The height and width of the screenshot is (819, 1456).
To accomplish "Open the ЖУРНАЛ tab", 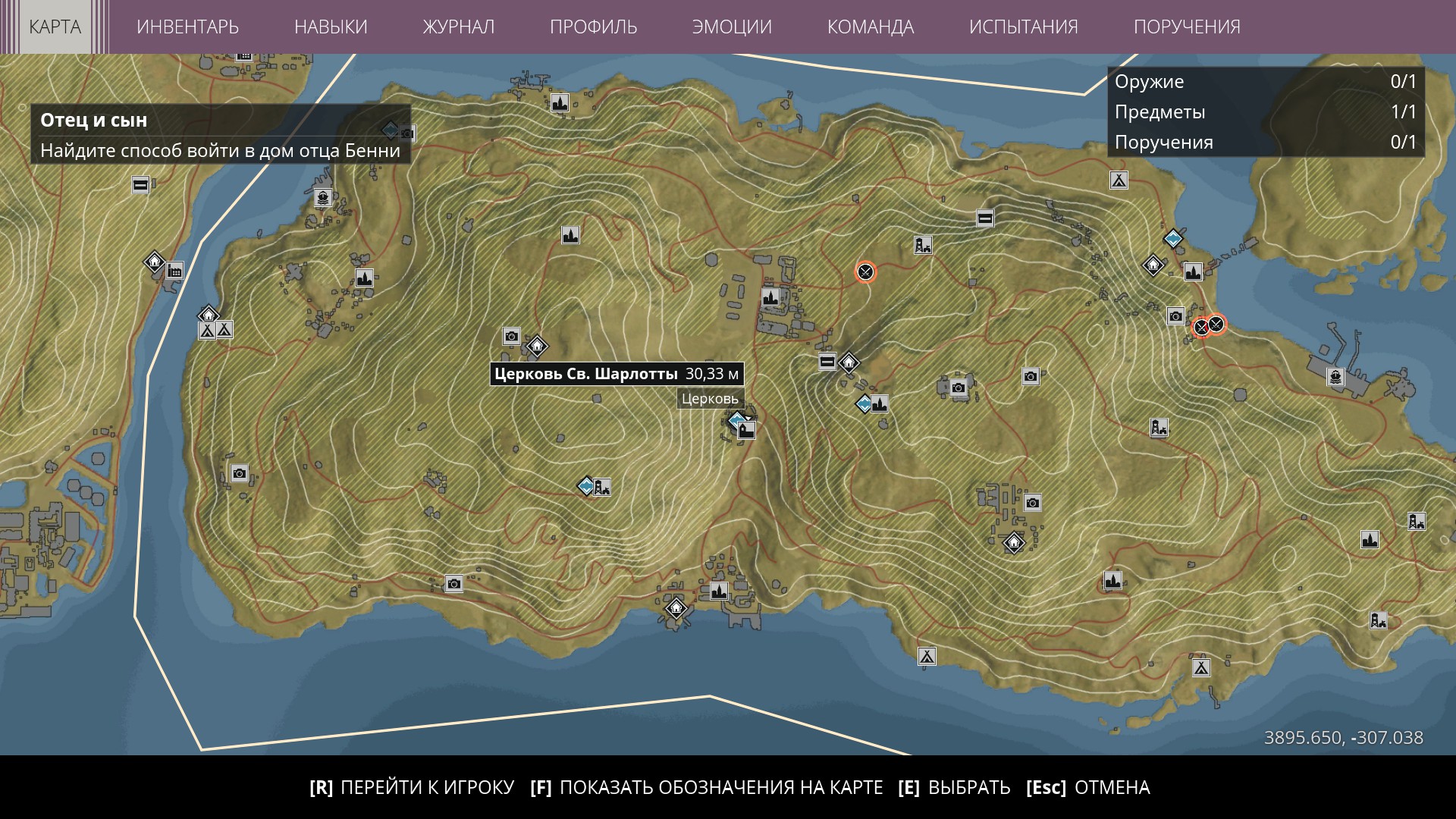I will (x=458, y=27).
